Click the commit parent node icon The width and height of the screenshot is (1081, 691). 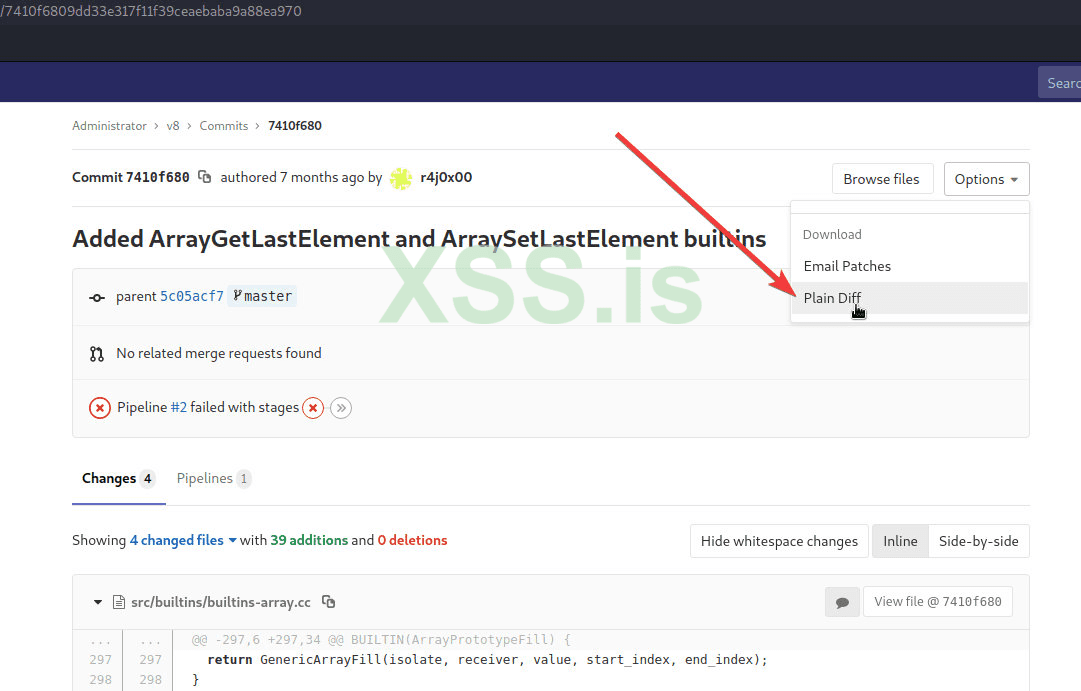click(x=97, y=297)
